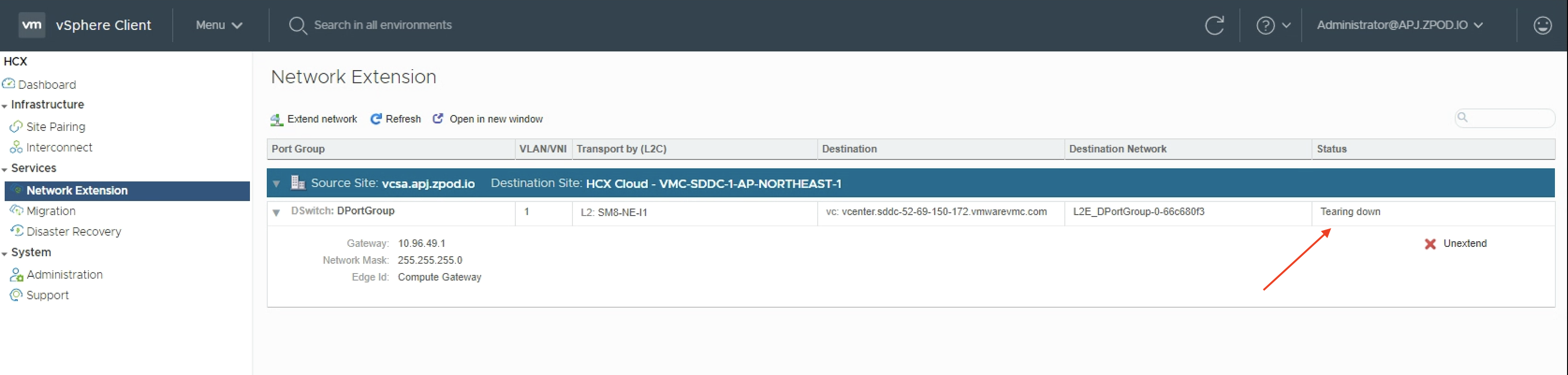Collapse the DSwitch DPortGroup row details
1568x375 pixels.
(276, 212)
